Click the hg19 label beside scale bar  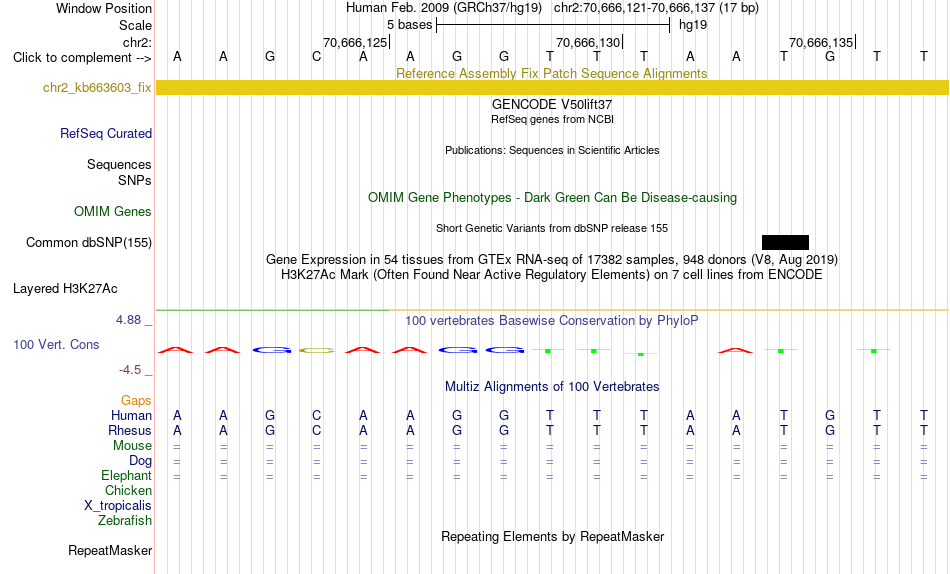[693, 25]
